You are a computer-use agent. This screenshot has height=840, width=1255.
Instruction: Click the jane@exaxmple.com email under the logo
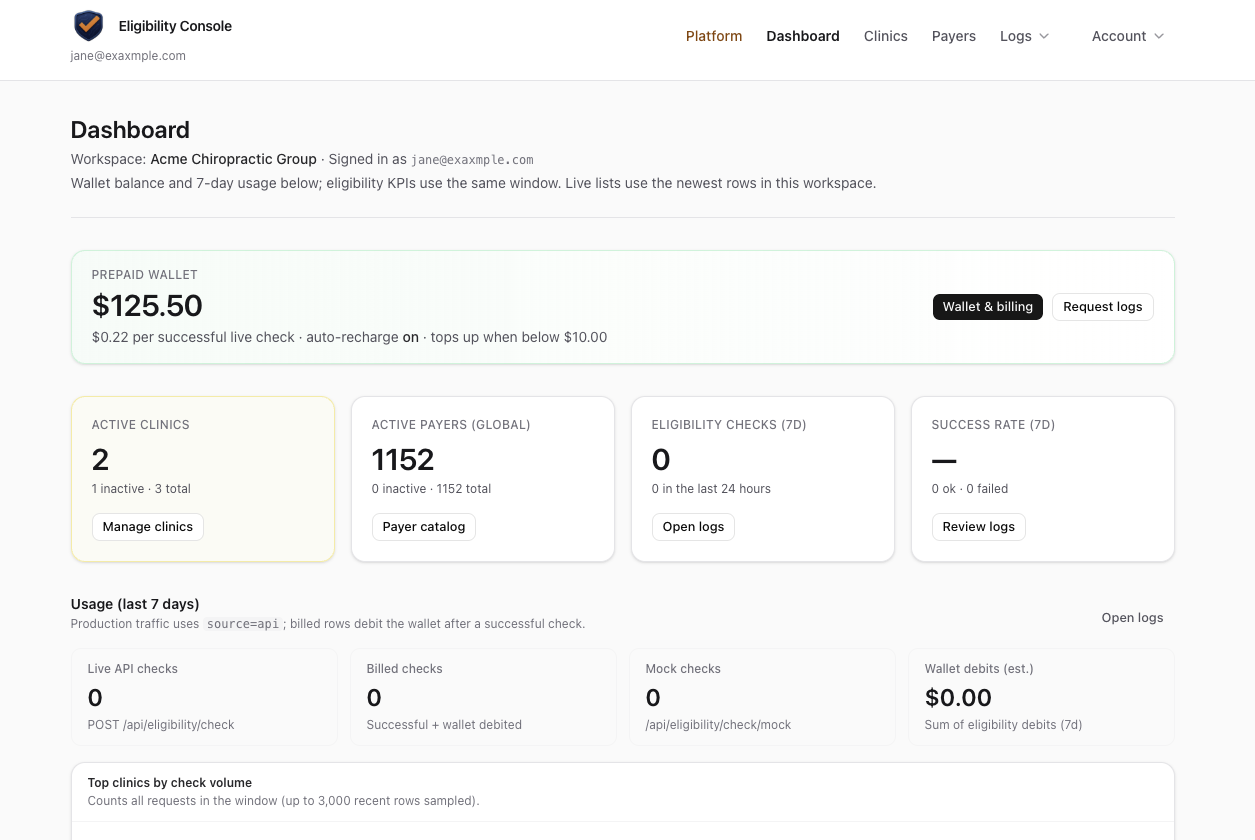click(x=128, y=56)
